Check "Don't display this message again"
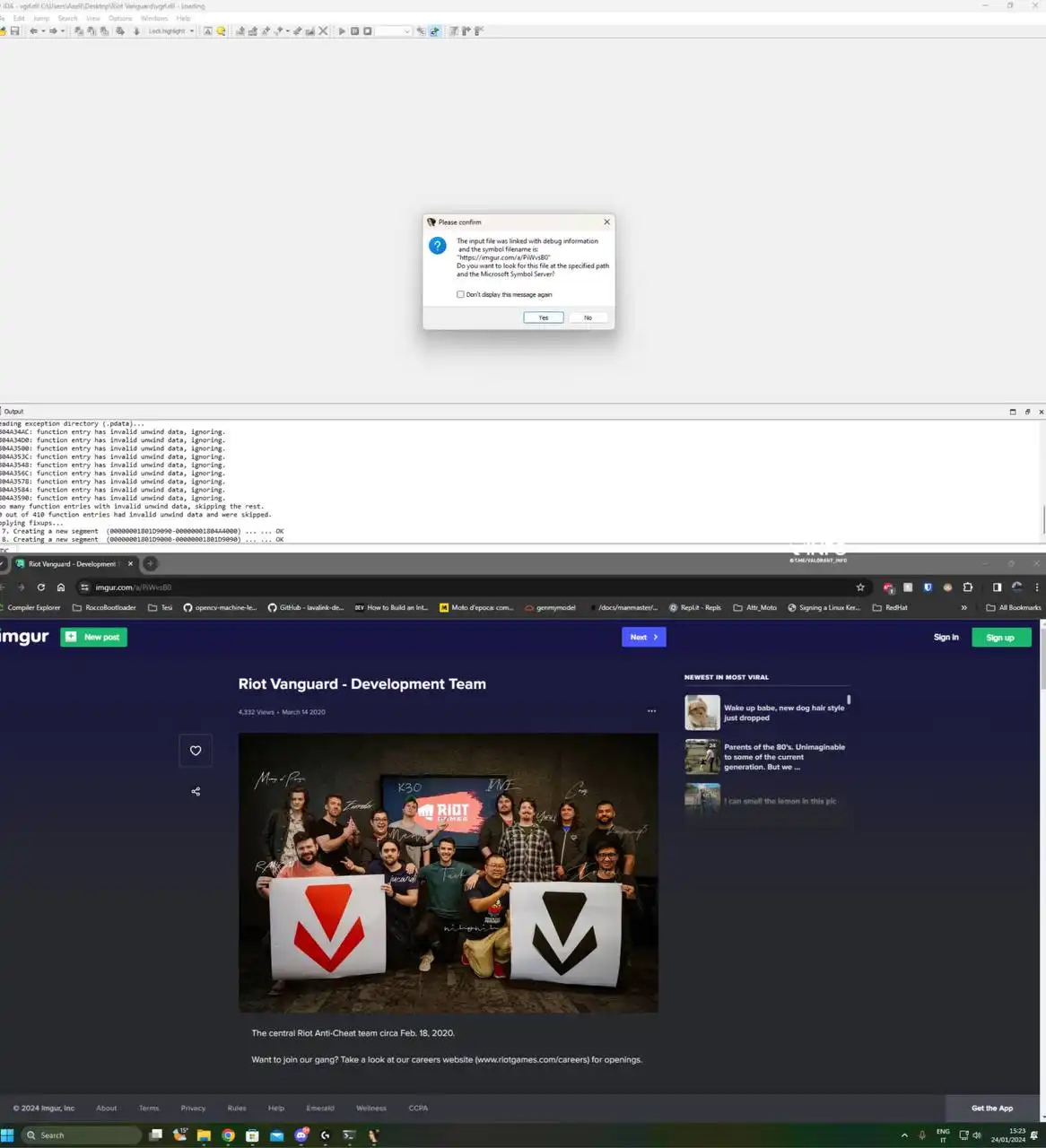 click(461, 294)
